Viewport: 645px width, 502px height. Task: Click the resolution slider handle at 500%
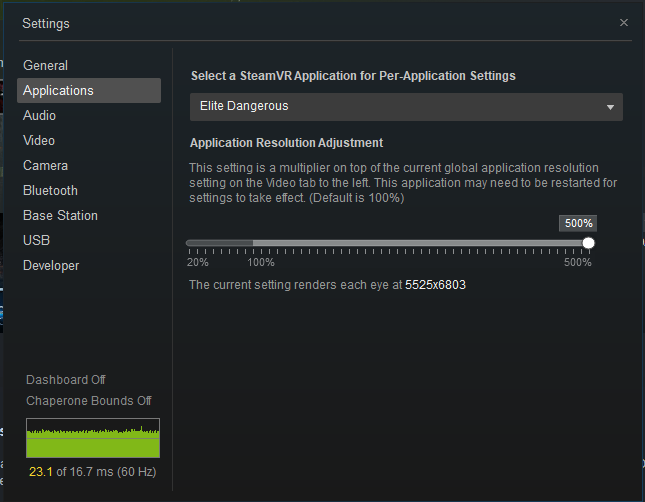click(x=589, y=243)
